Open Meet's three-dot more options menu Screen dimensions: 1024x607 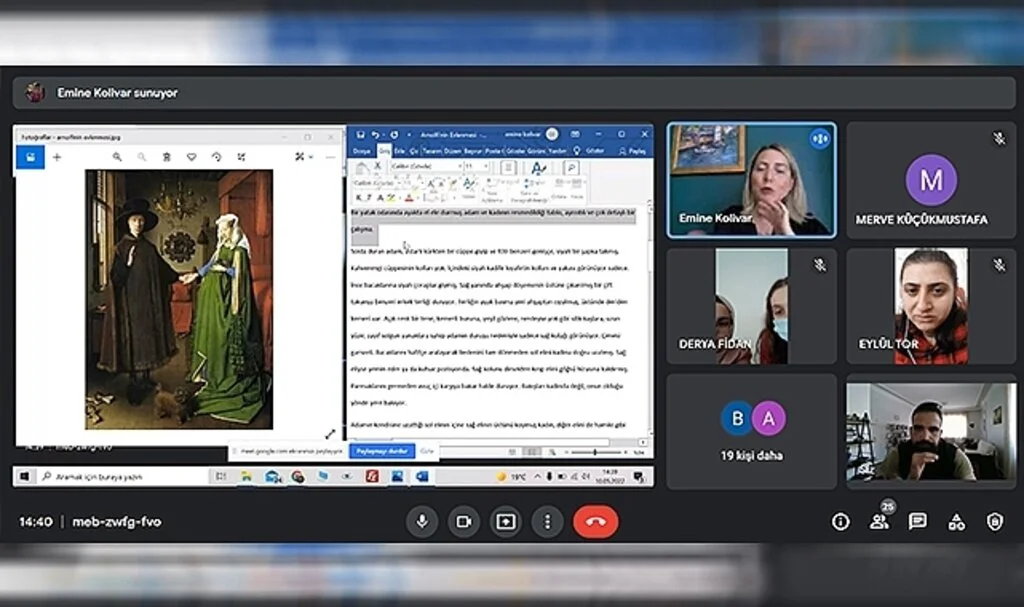pos(547,521)
